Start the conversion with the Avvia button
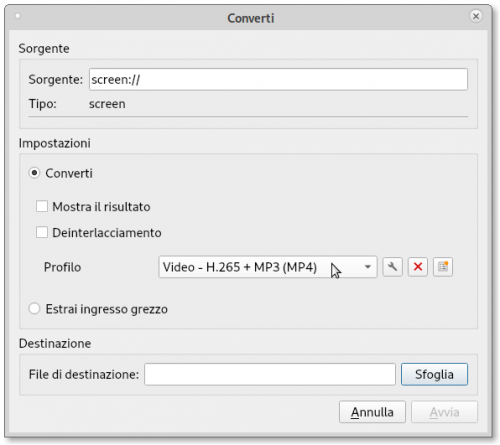 click(x=444, y=412)
